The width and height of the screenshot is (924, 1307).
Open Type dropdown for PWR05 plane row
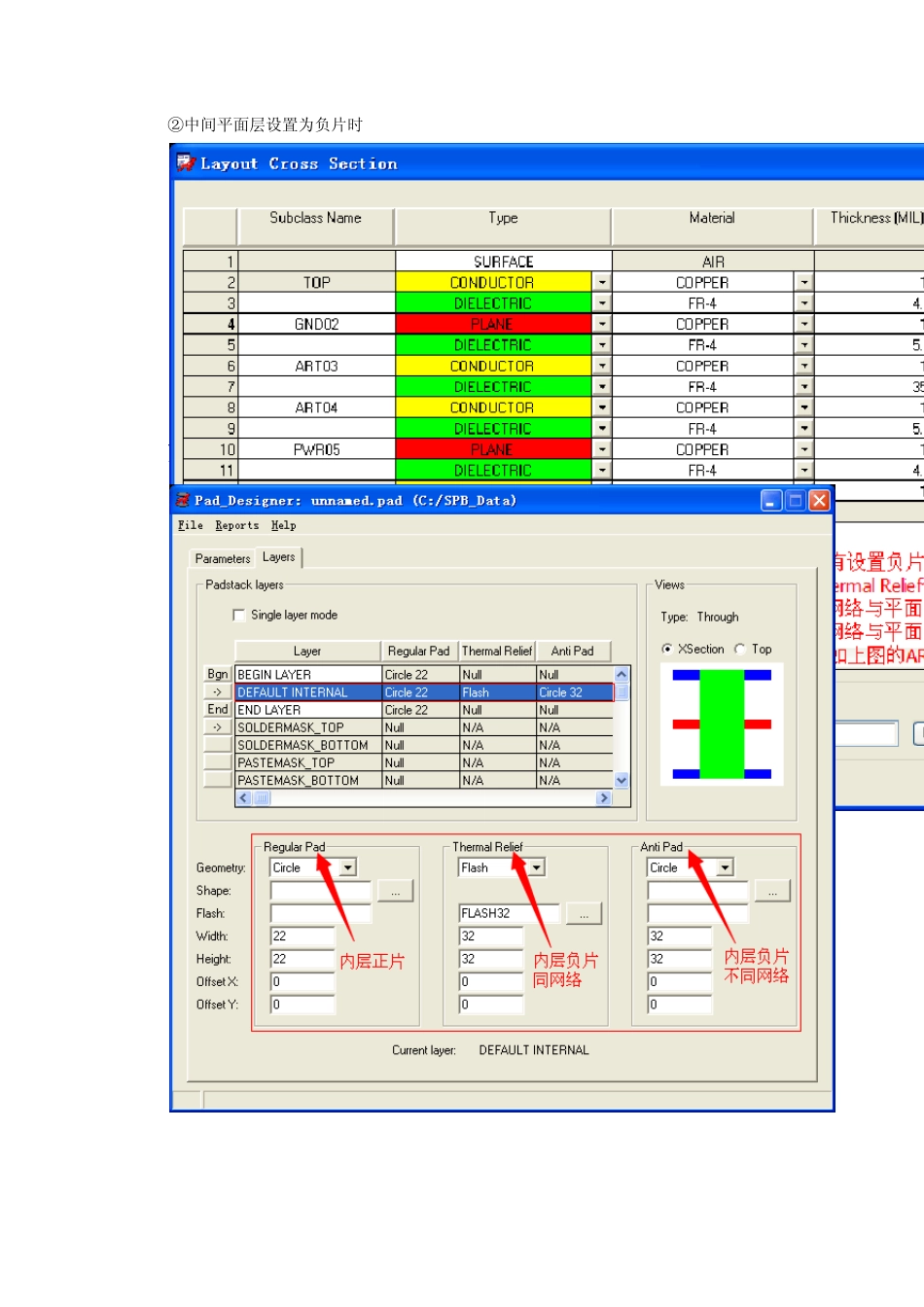602,450
